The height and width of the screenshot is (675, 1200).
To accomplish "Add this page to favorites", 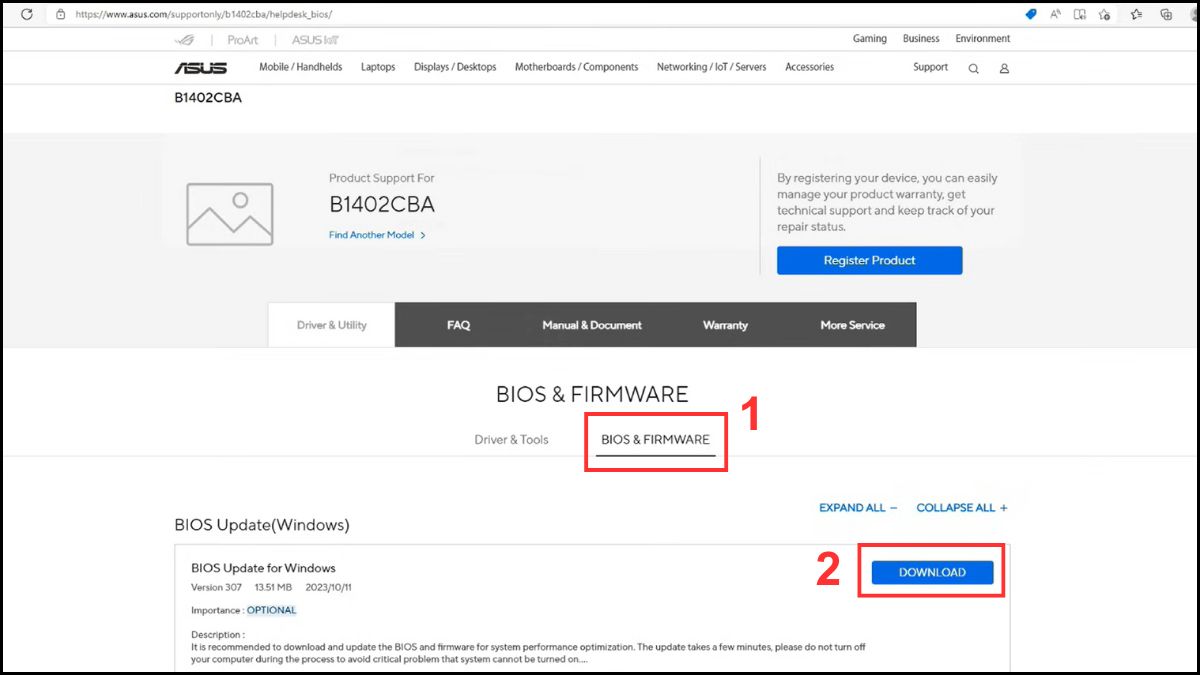I will click(1105, 14).
